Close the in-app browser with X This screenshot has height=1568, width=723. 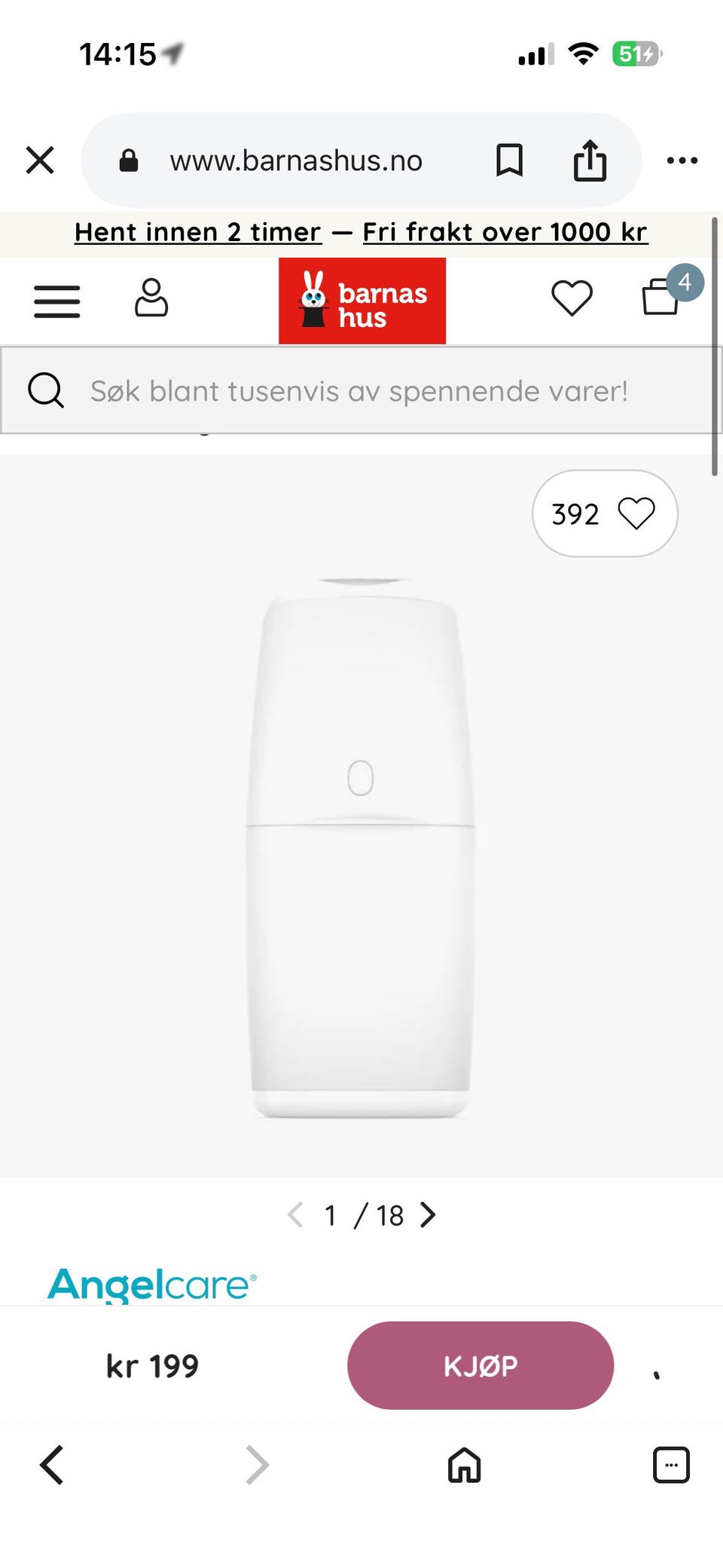[x=40, y=160]
